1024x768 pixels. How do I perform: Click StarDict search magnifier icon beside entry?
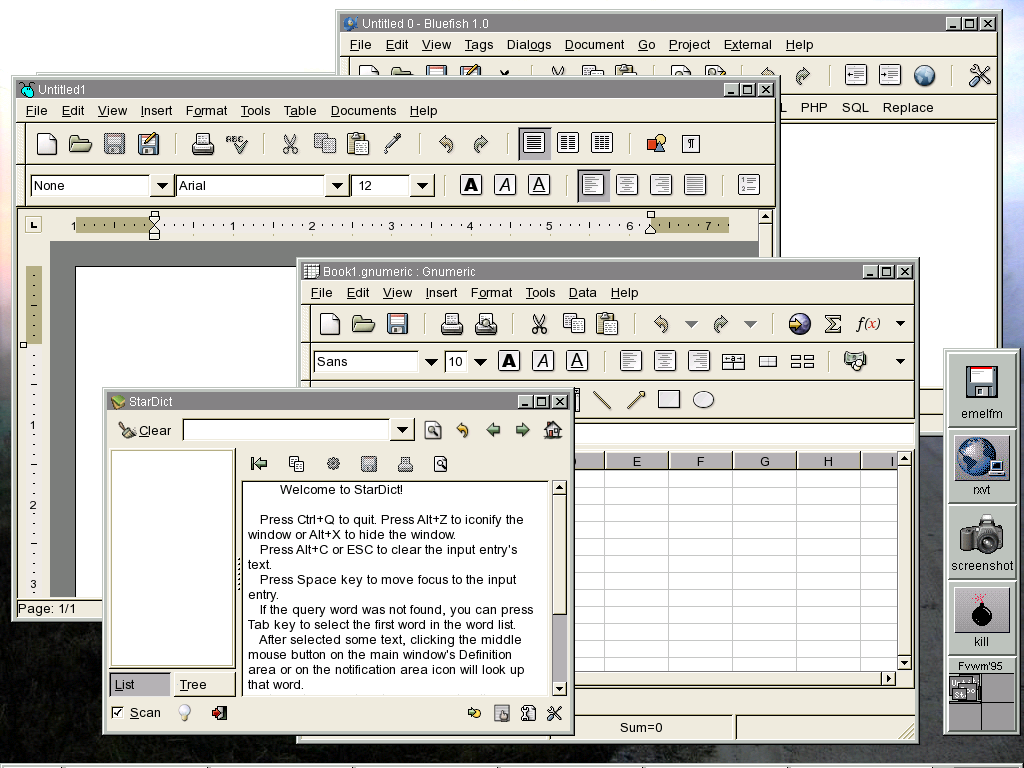(433, 430)
